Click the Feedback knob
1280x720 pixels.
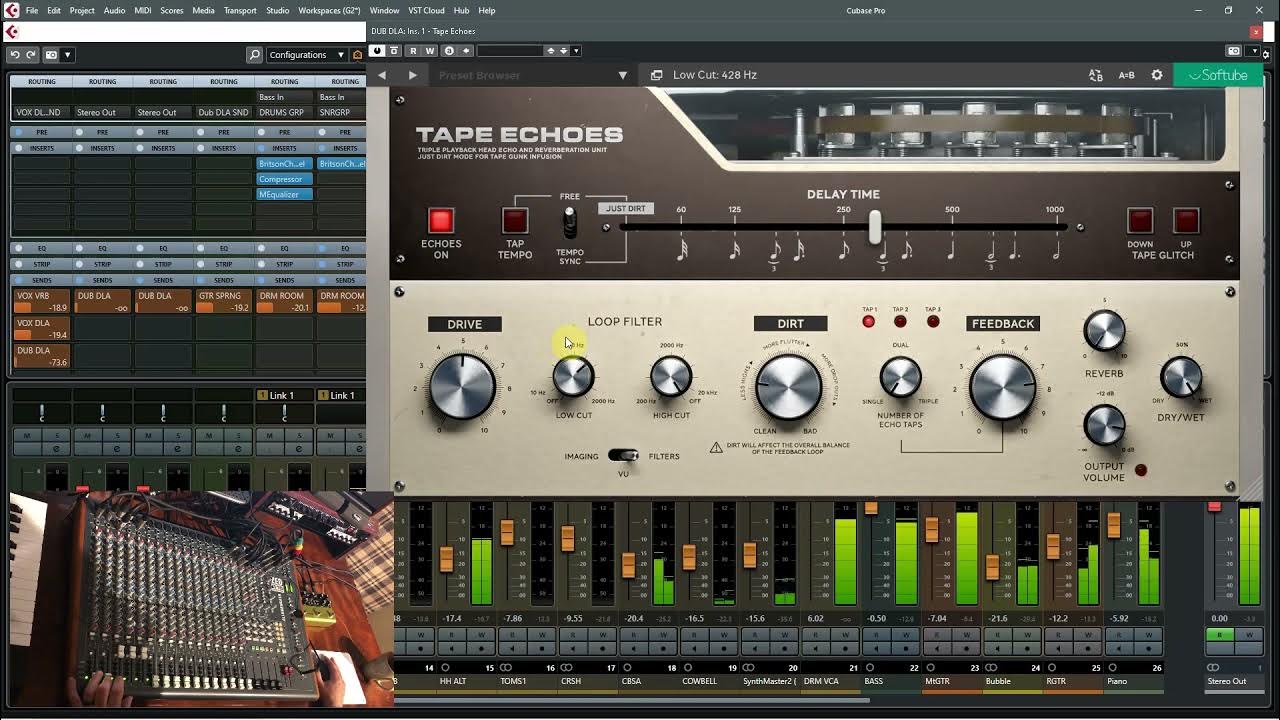(x=1002, y=387)
